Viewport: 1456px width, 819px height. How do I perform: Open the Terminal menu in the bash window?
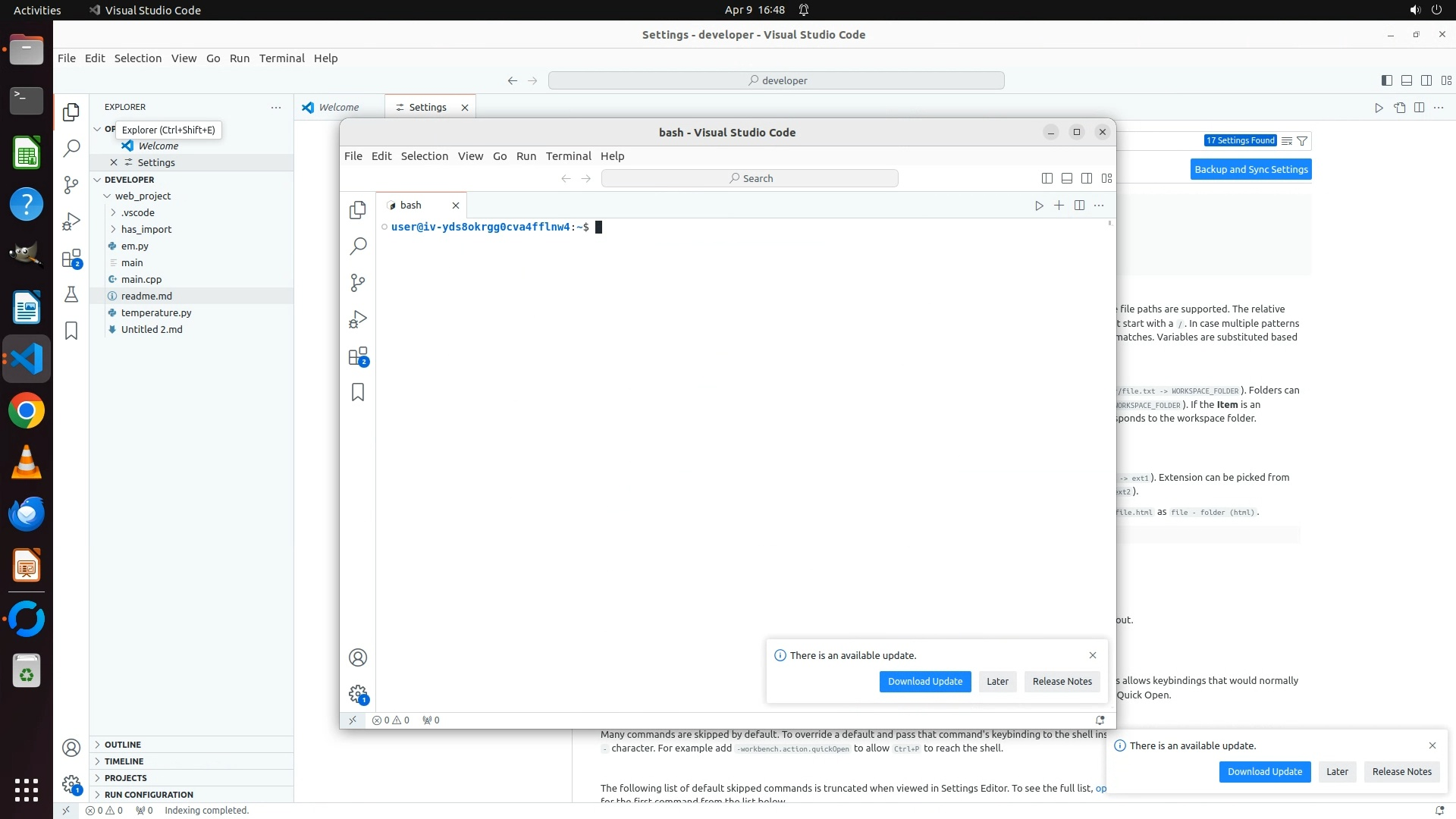568,156
